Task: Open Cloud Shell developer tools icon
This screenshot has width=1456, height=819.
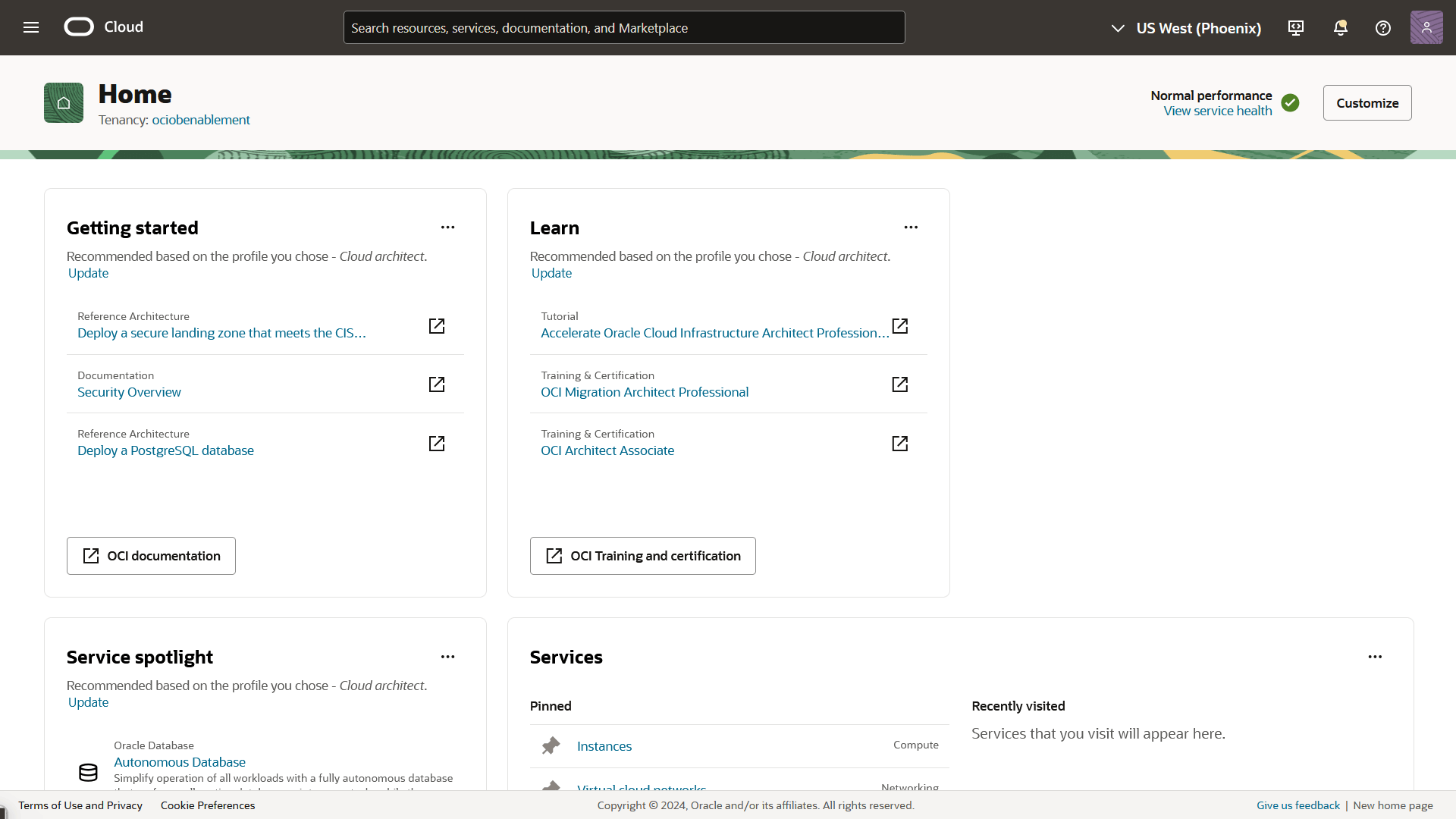Action: (x=1296, y=28)
